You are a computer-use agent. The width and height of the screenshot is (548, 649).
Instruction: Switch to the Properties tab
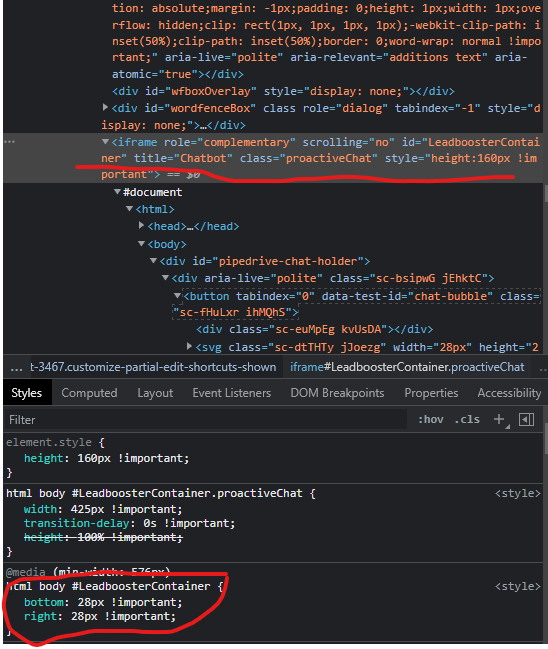(x=431, y=393)
